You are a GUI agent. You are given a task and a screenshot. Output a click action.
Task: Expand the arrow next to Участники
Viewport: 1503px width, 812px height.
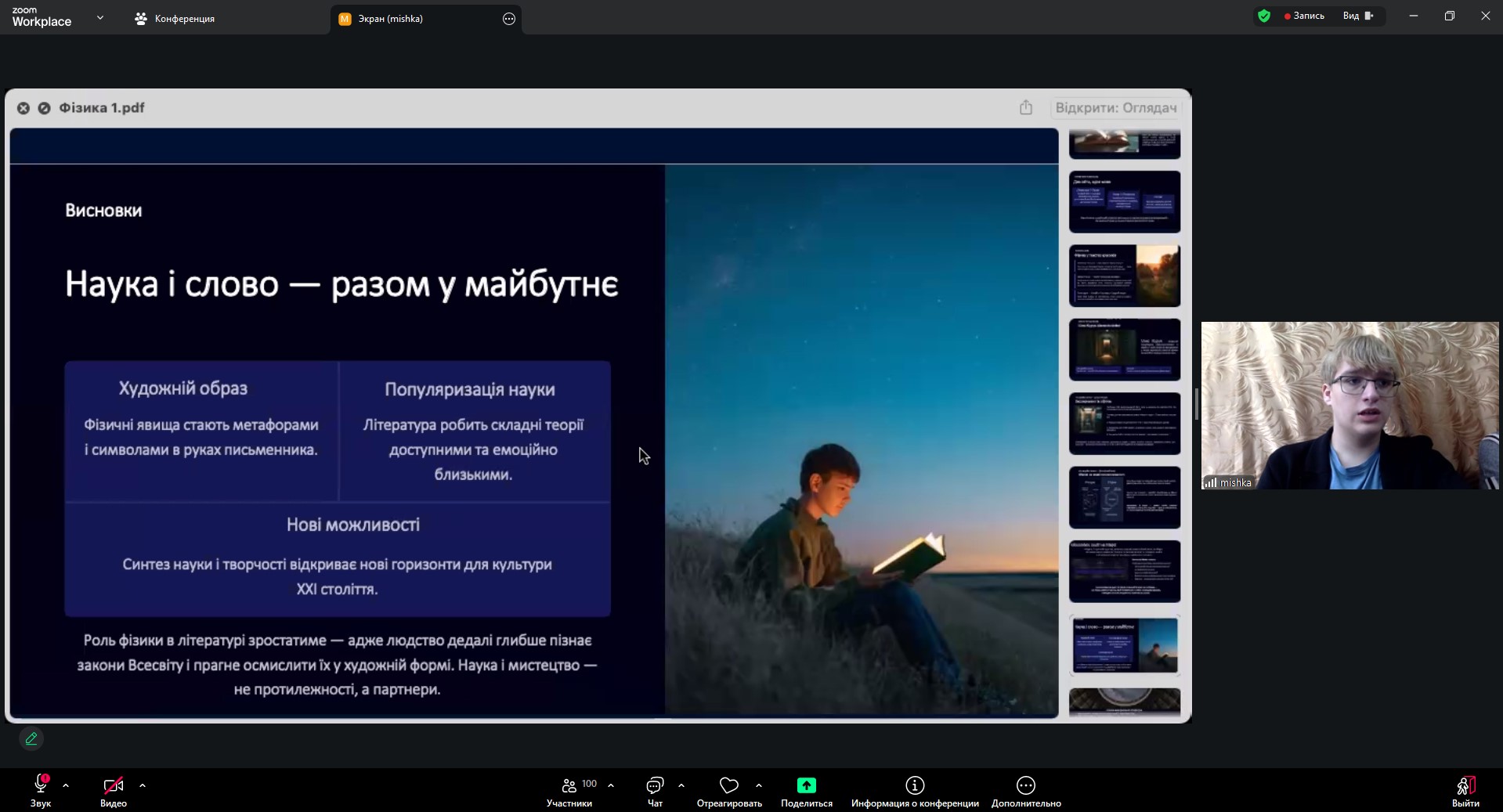click(611, 785)
